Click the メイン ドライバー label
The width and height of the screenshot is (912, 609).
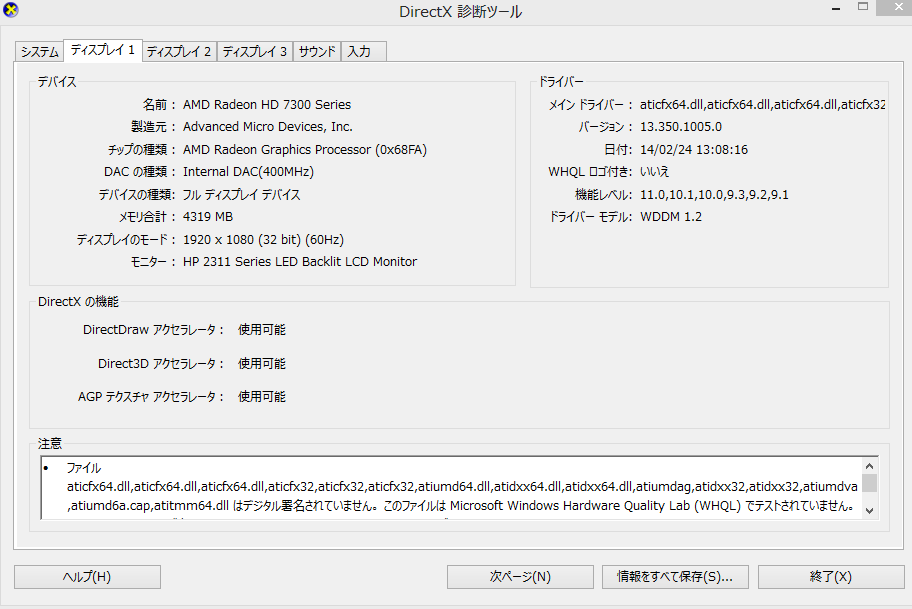click(x=590, y=105)
